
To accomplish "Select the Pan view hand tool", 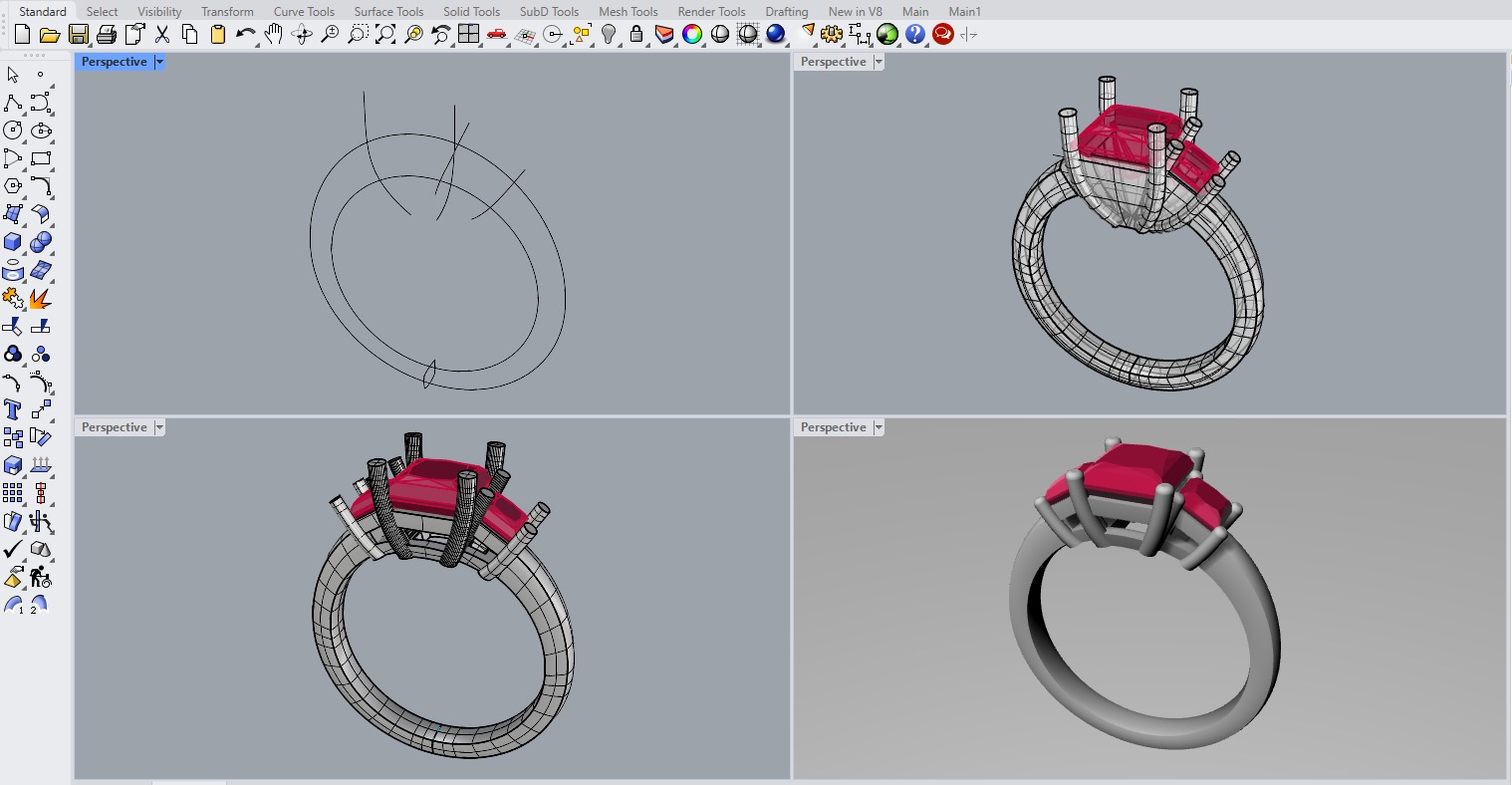I will coord(274,35).
